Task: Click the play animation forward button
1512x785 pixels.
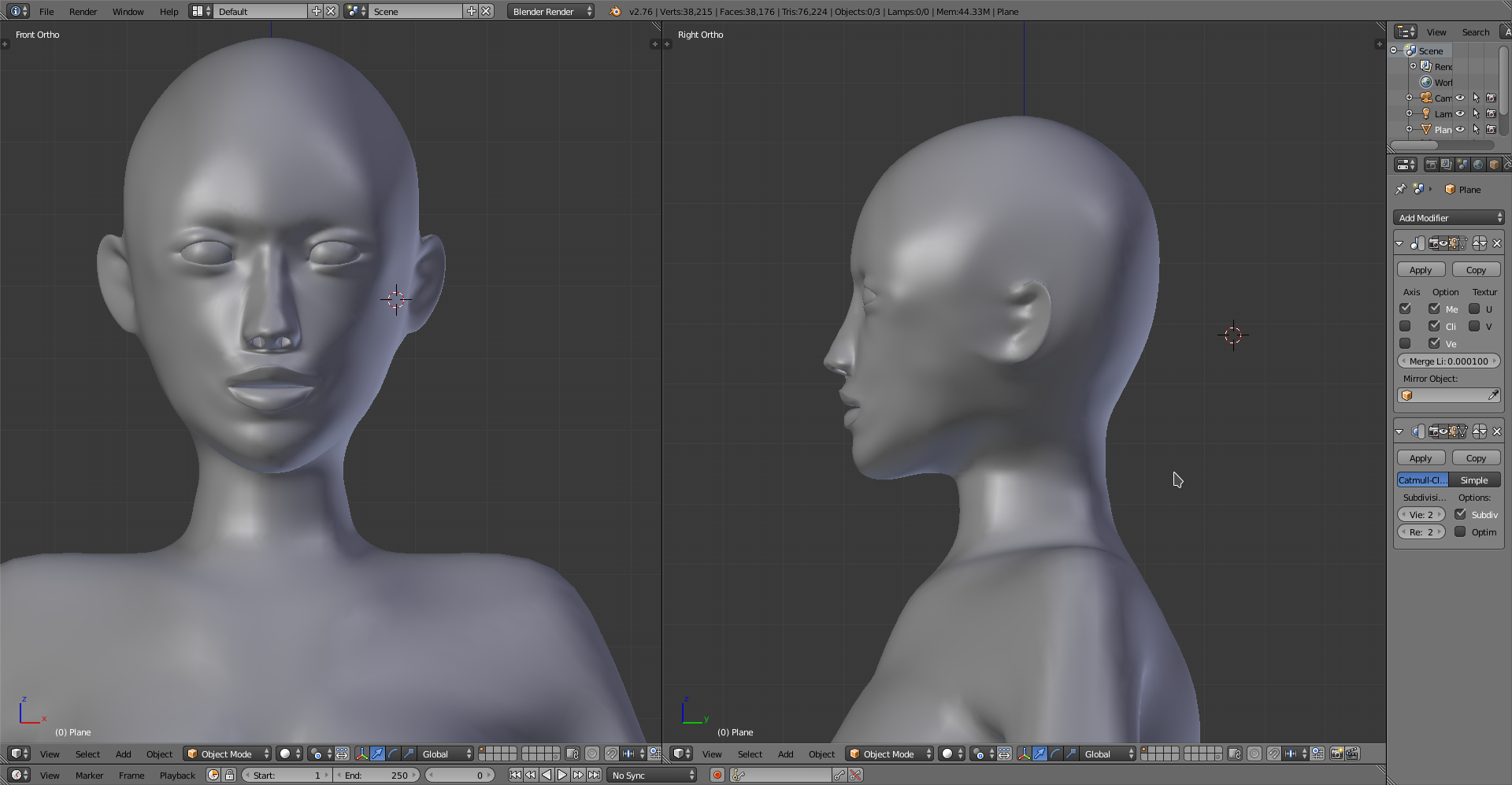Action: coord(562,775)
